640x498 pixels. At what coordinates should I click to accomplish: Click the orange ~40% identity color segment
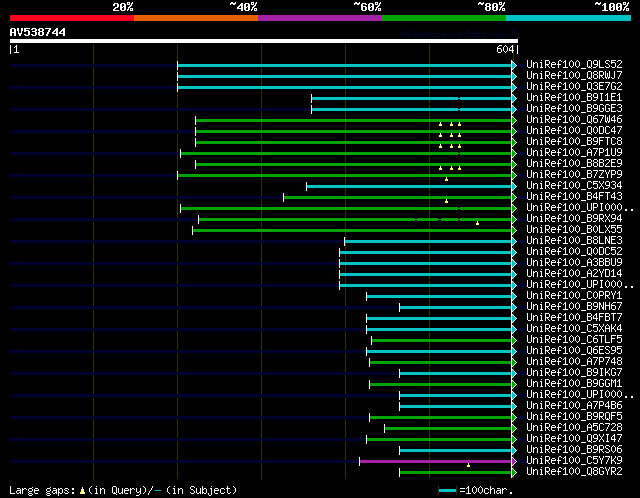click(x=196, y=18)
